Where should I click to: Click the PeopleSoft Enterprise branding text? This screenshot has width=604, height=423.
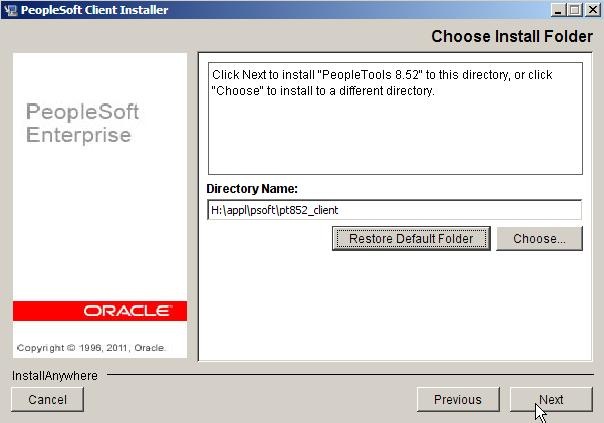tap(82, 123)
